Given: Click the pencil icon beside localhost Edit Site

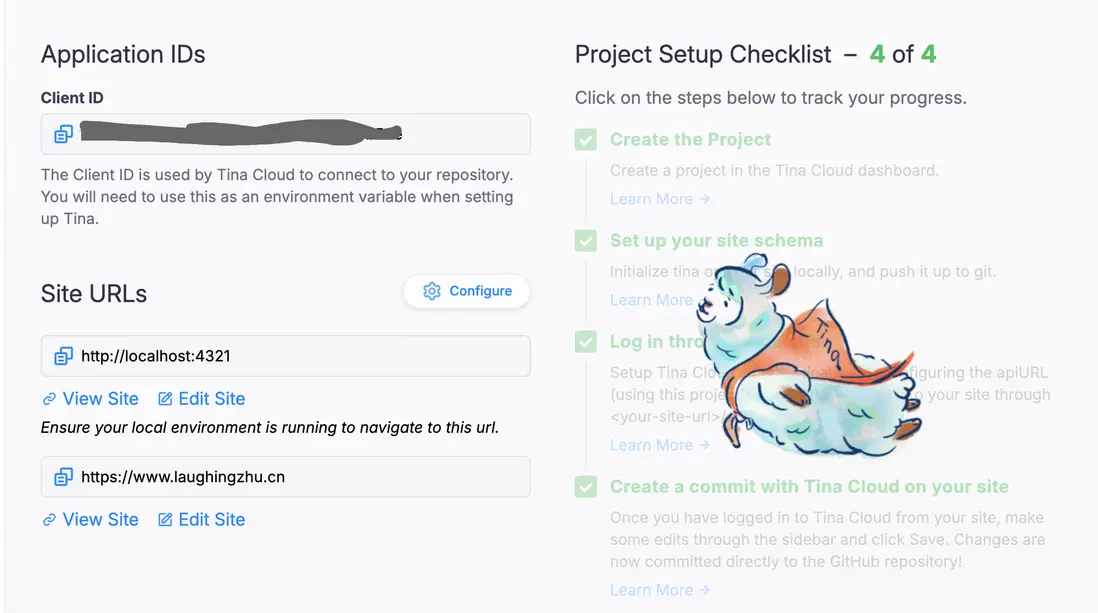Looking at the screenshot, I should [x=165, y=399].
